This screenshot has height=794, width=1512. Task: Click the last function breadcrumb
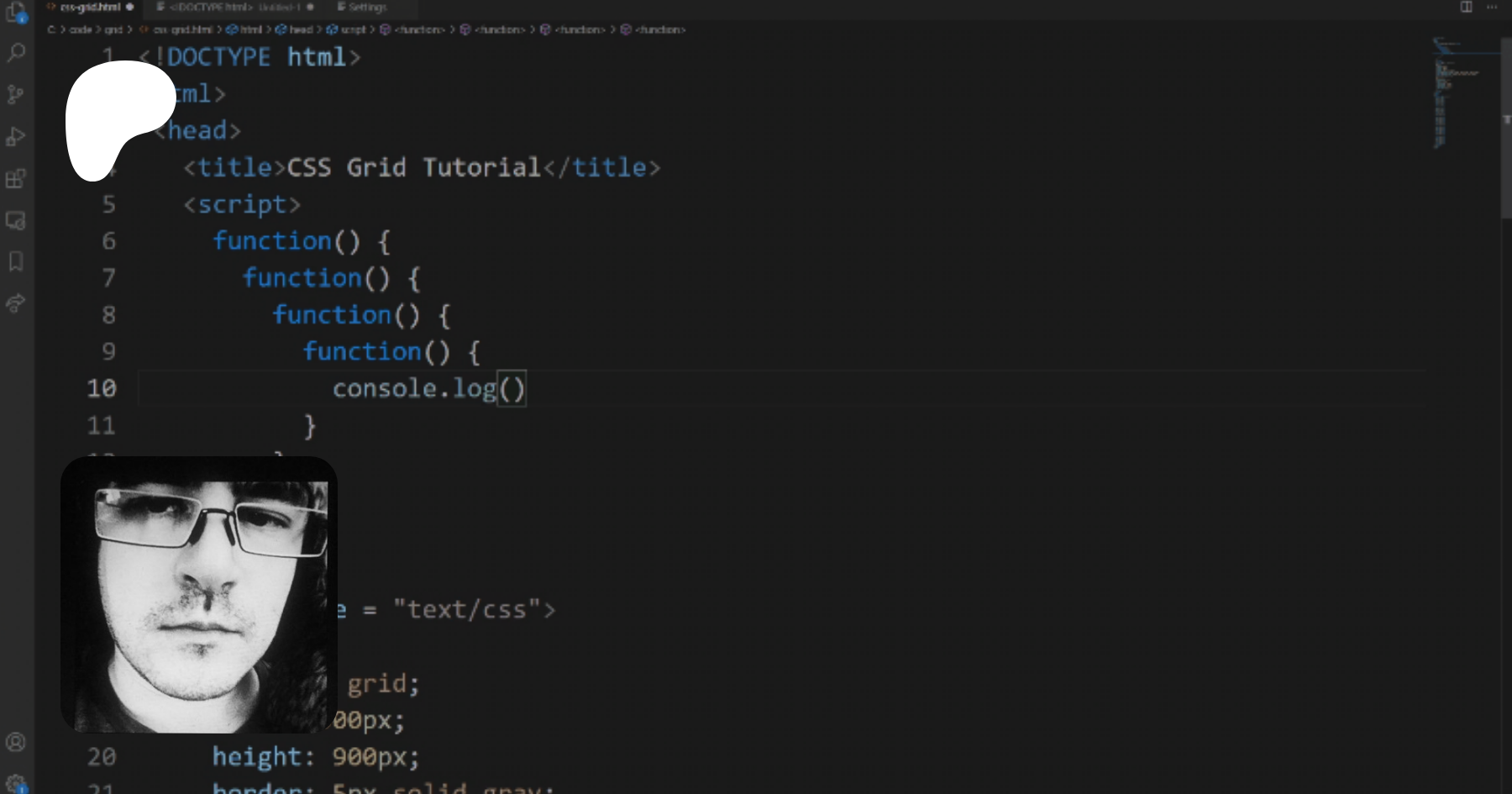point(659,29)
